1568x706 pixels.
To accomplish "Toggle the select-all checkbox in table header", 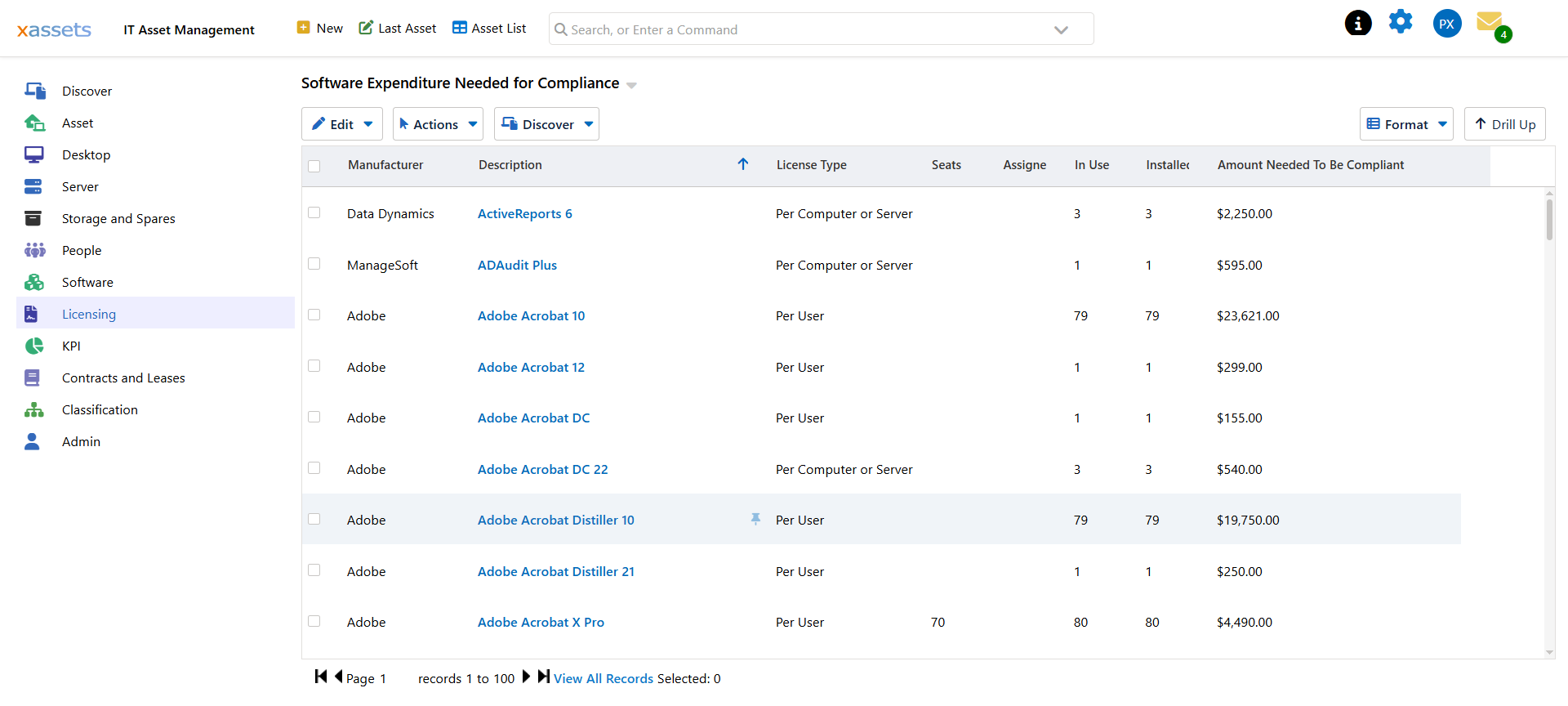I will click(314, 166).
